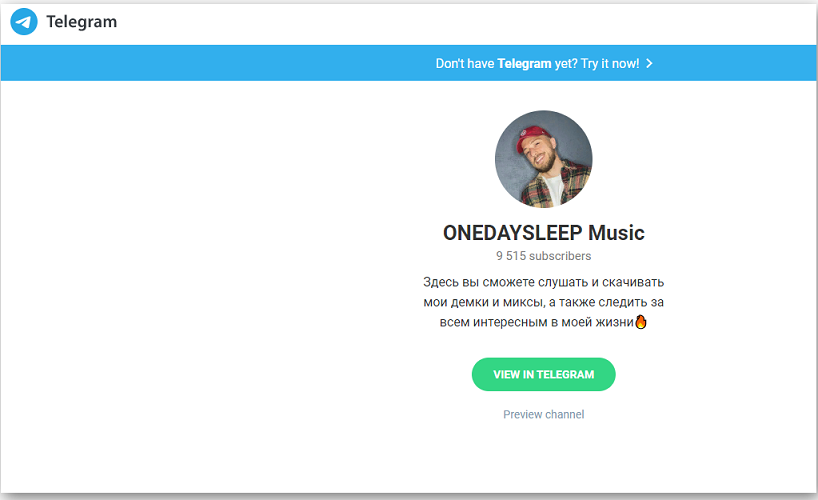Image resolution: width=818 pixels, height=500 pixels.
Task: Click the fire emoji in the description
Action: (641, 322)
